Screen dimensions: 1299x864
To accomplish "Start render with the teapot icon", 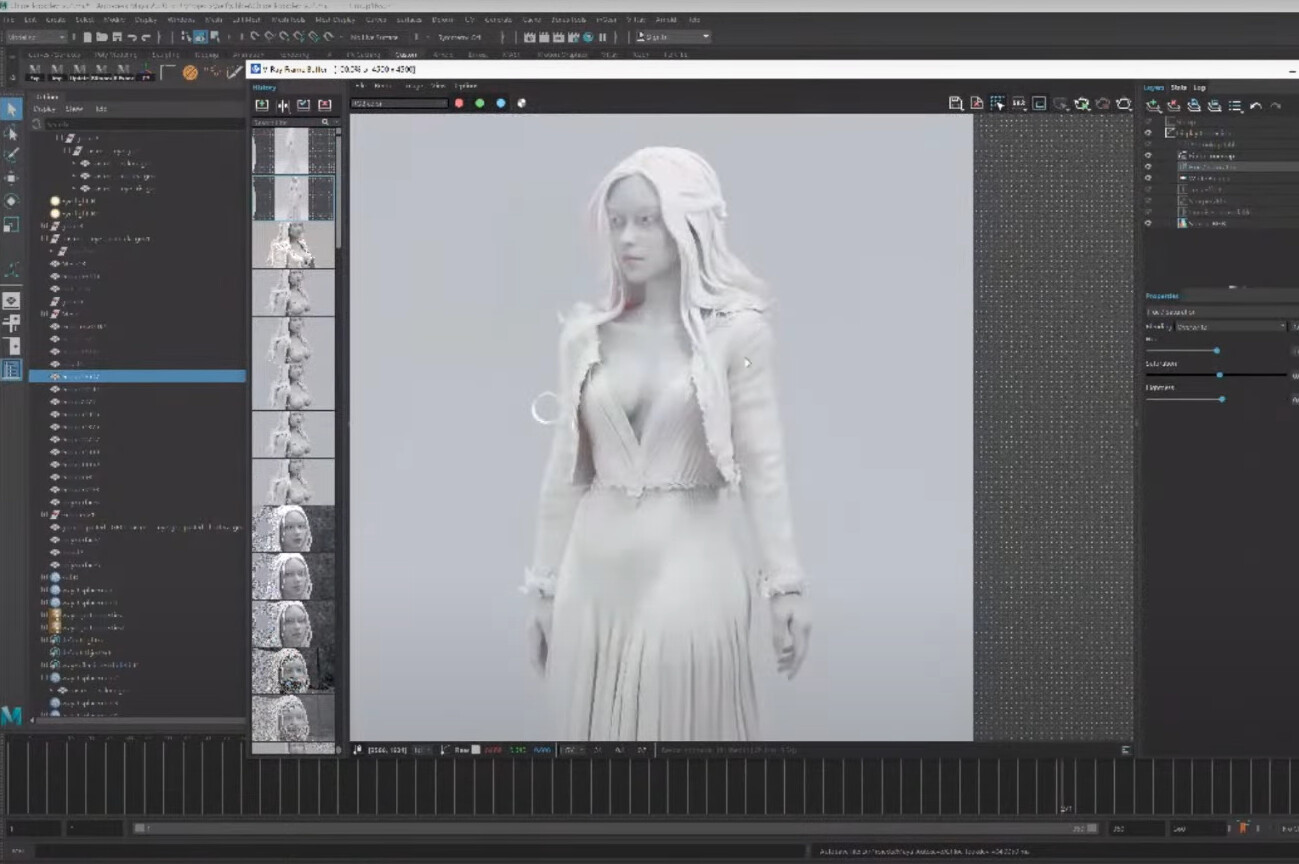I will click(1124, 103).
